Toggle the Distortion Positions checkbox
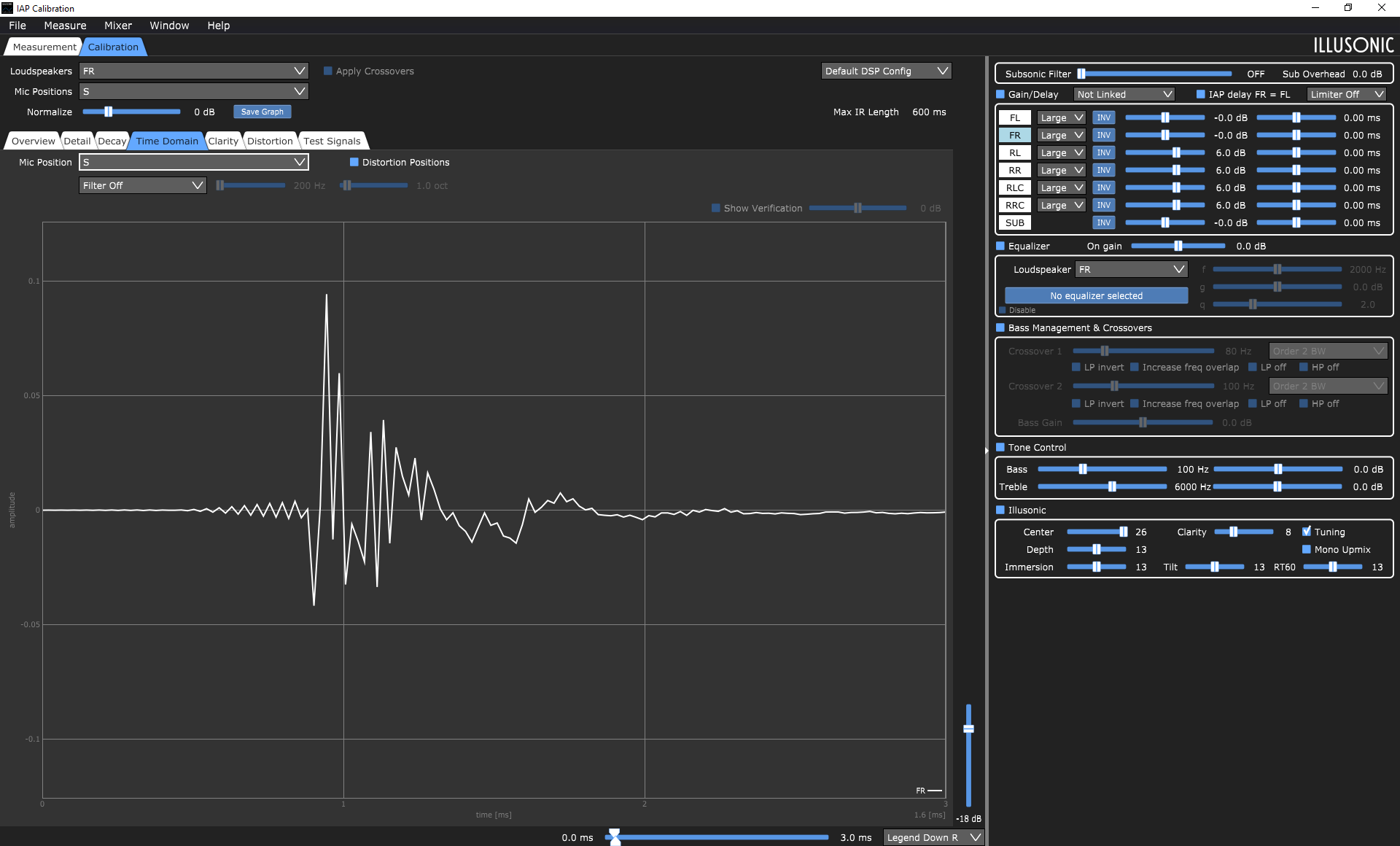The width and height of the screenshot is (1400, 846). click(354, 162)
